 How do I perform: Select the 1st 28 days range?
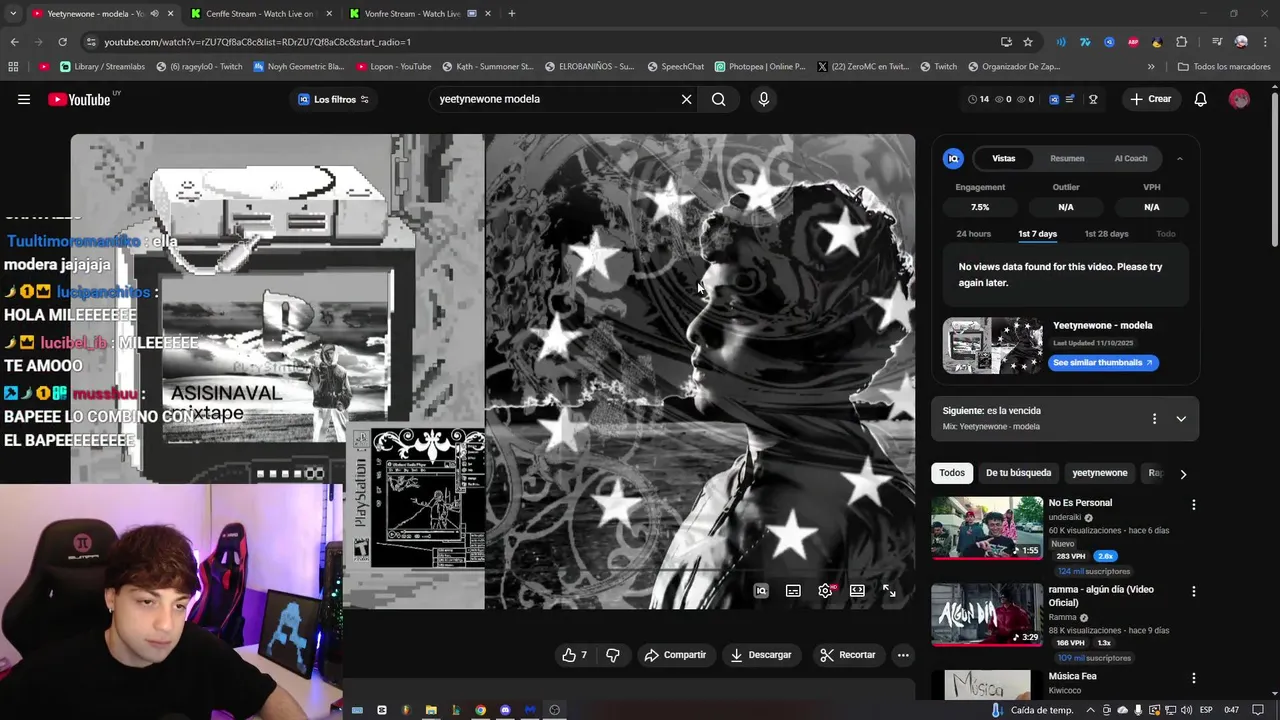coord(1106,234)
